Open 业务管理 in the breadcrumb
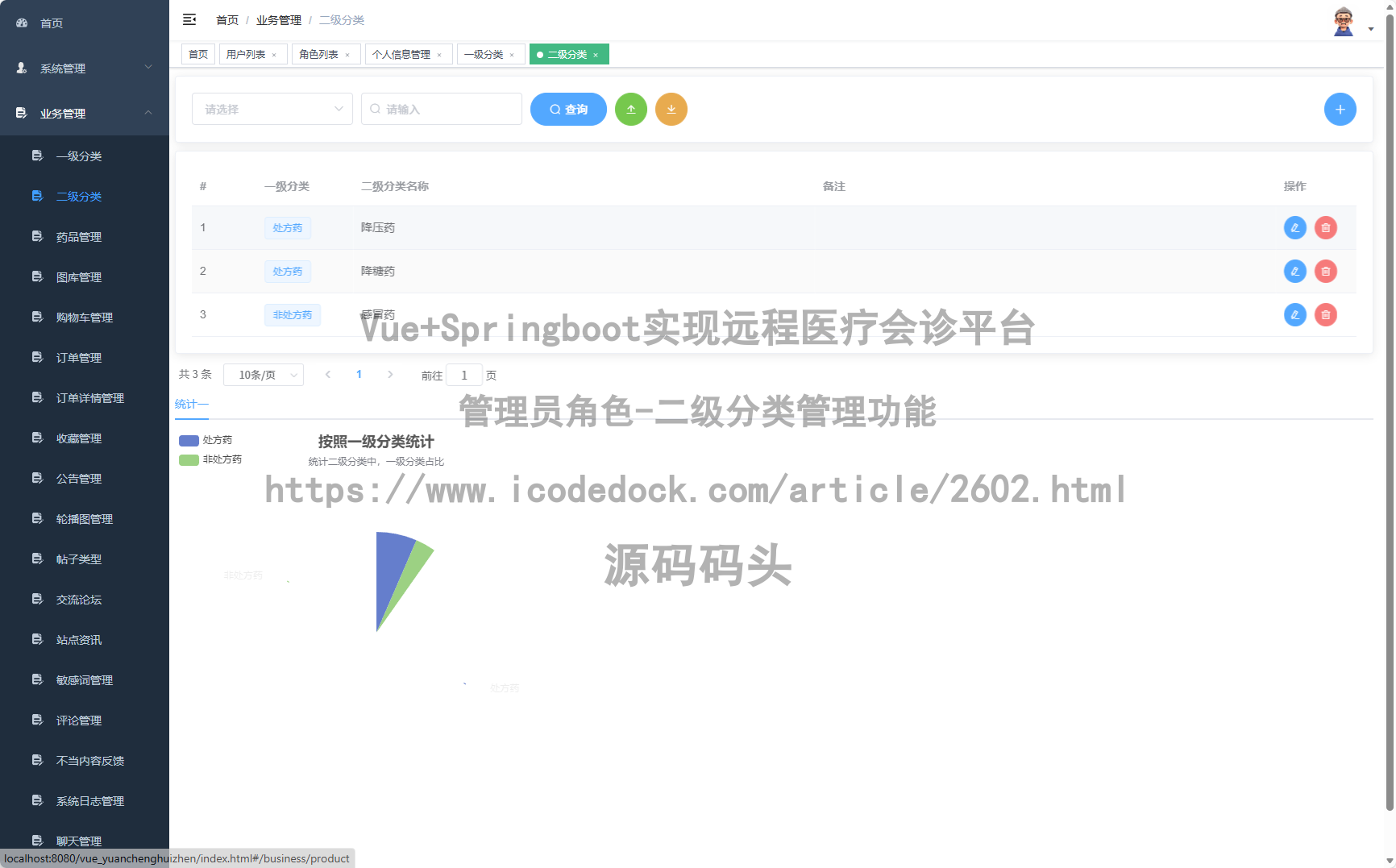The height and width of the screenshot is (868, 1396). 278,19
